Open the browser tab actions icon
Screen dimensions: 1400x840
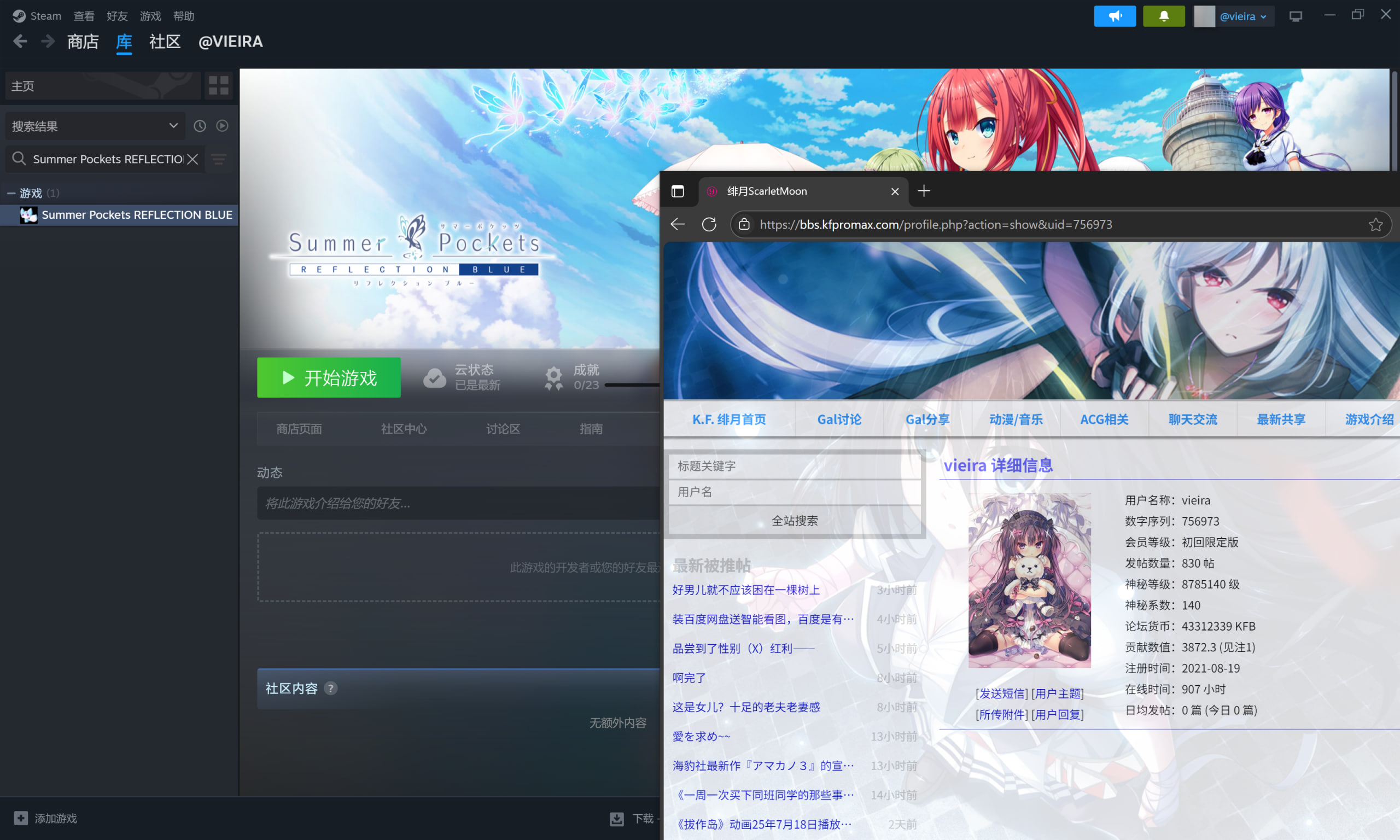click(x=678, y=191)
